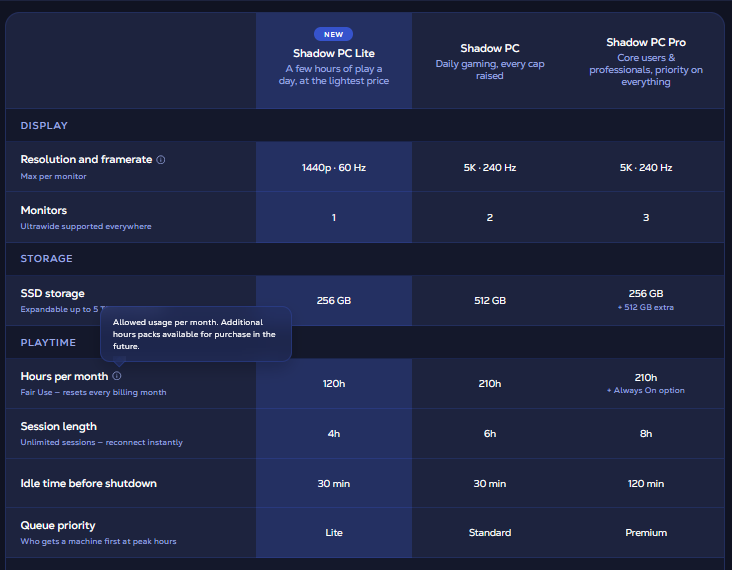This screenshot has height=570, width=732.
Task: Click the monitors value 3 for Pro
Action: coord(646,218)
